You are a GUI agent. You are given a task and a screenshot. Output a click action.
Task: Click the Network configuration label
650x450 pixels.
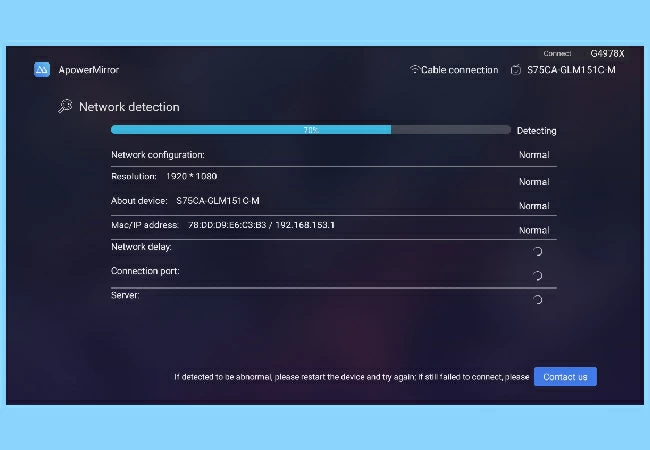coord(158,155)
